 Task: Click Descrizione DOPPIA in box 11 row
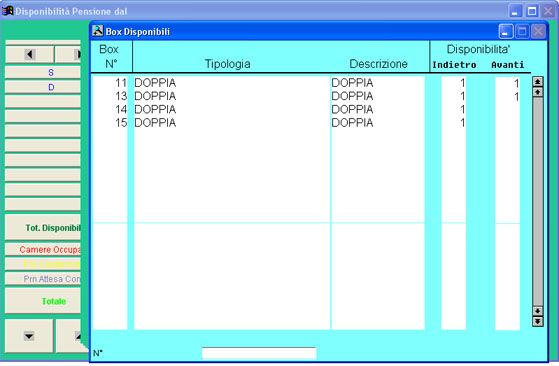click(x=352, y=83)
